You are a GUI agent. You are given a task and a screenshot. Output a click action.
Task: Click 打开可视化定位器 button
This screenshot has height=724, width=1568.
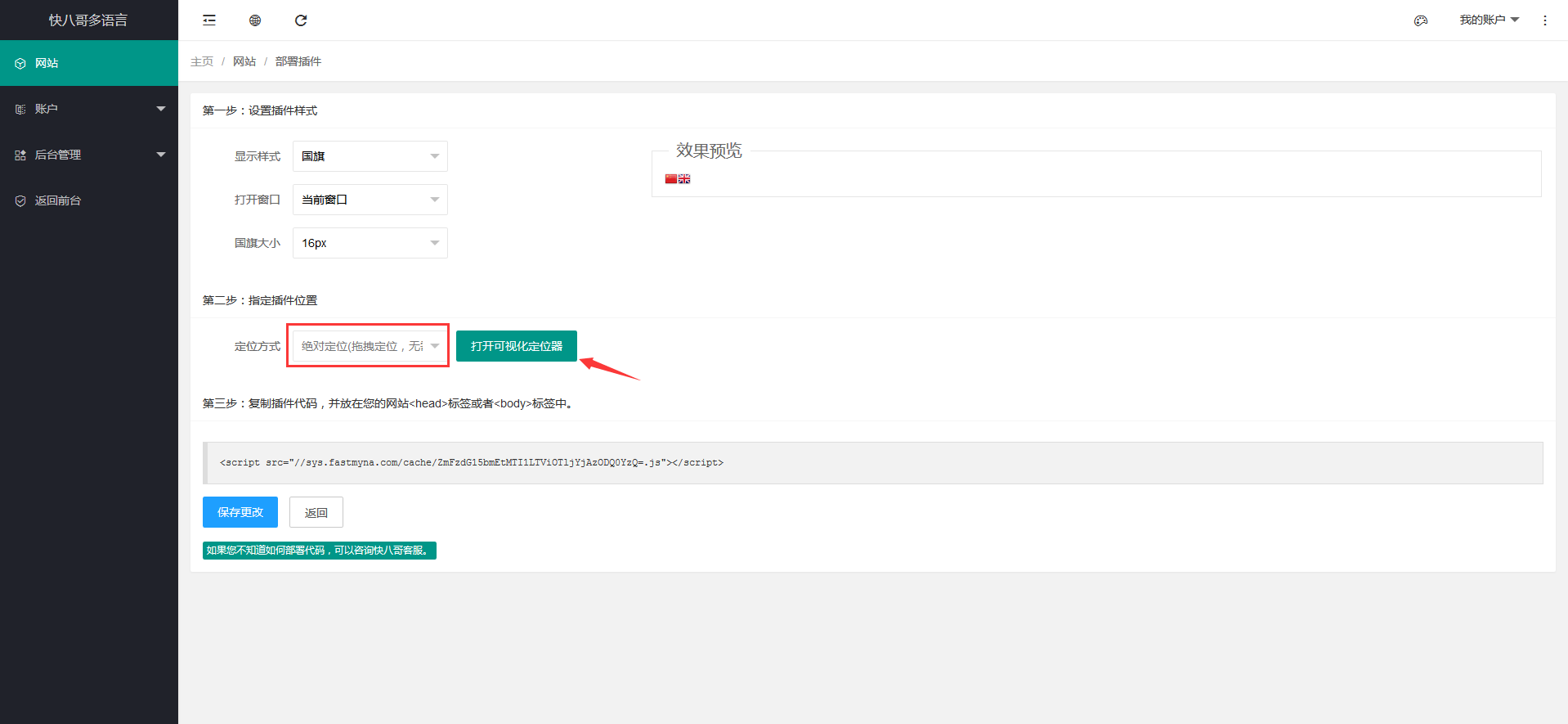point(517,346)
